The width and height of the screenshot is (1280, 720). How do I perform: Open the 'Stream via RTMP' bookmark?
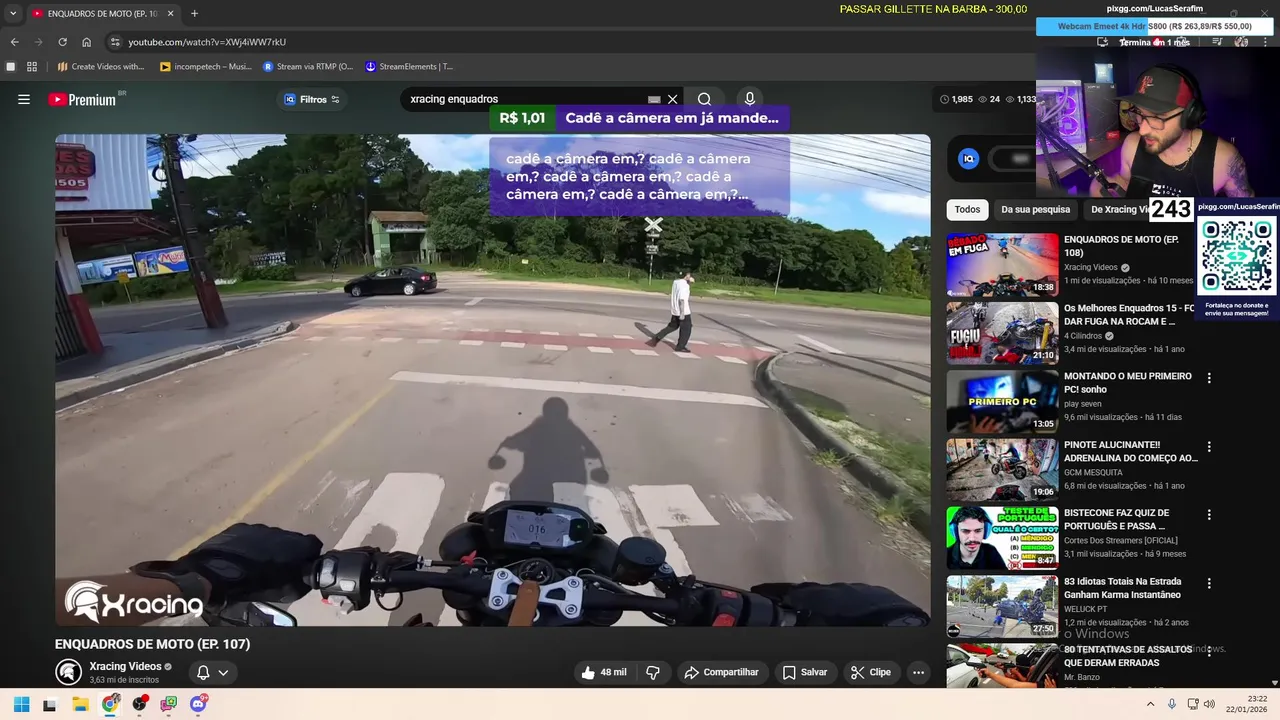click(308, 67)
